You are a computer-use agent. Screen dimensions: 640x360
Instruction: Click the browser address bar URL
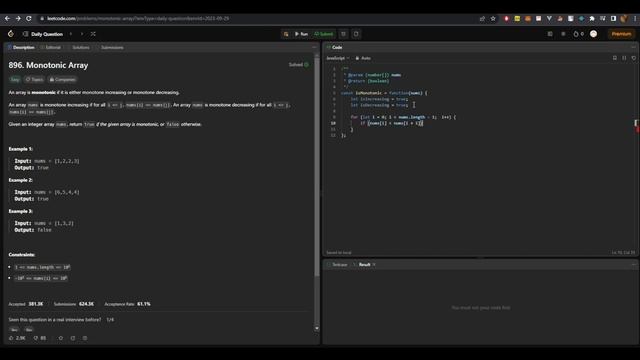coord(138,18)
